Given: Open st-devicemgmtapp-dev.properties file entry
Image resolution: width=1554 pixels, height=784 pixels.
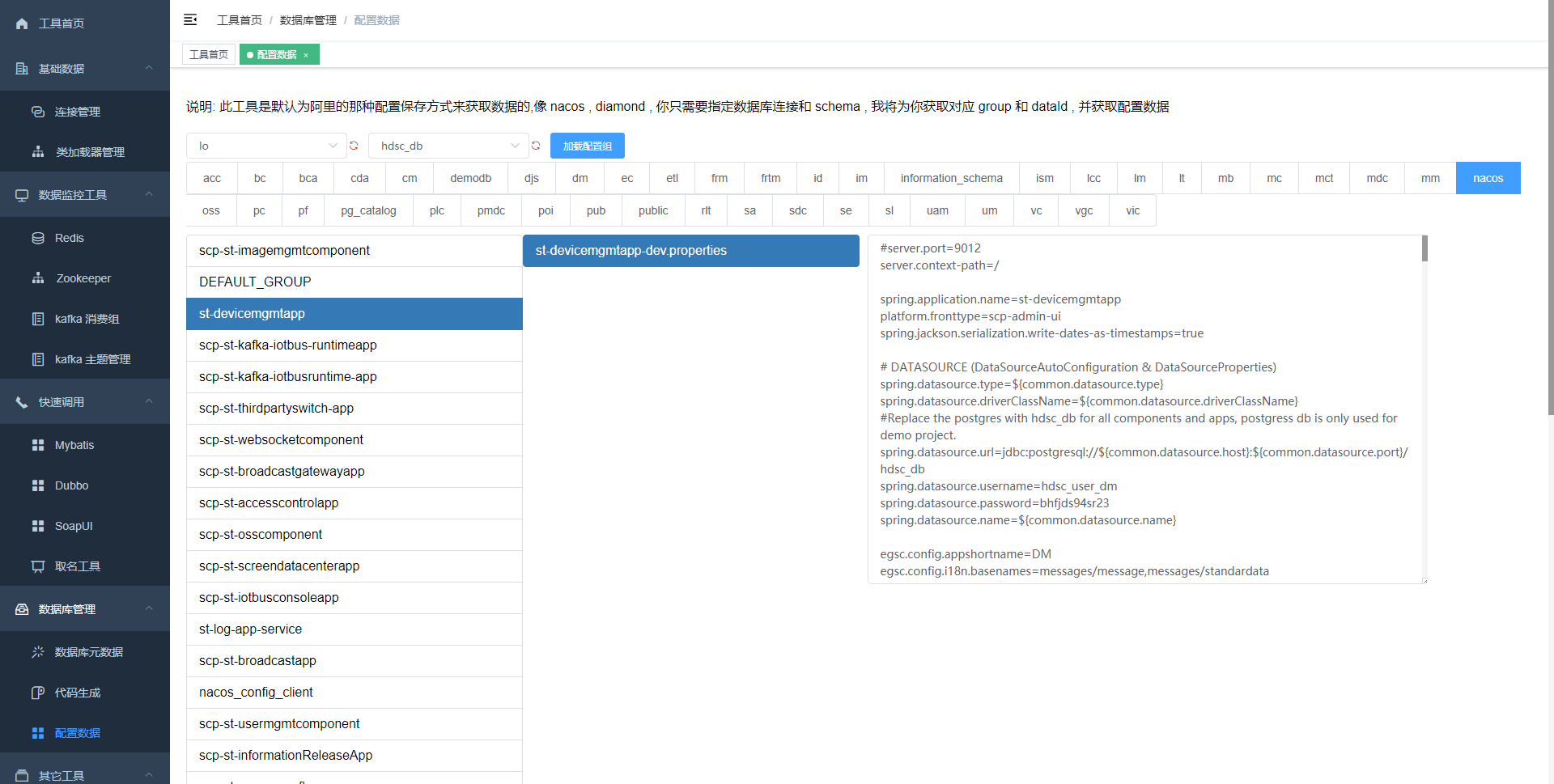Looking at the screenshot, I should click(691, 251).
